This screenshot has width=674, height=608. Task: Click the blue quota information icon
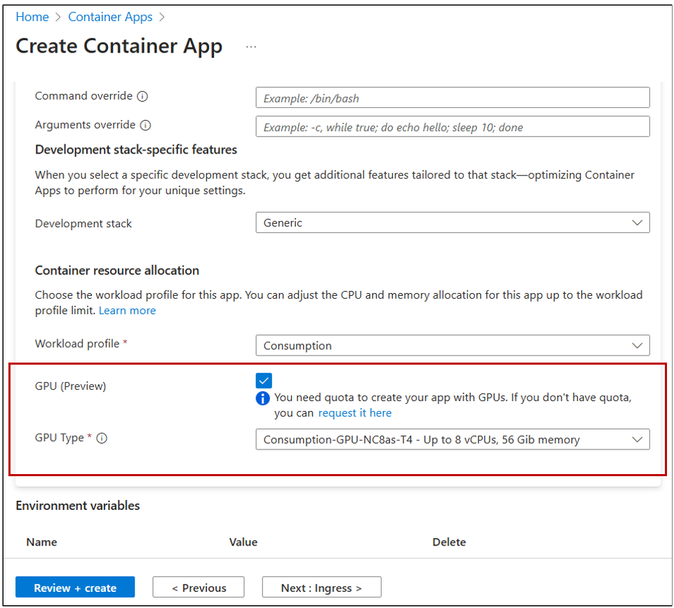click(x=263, y=398)
